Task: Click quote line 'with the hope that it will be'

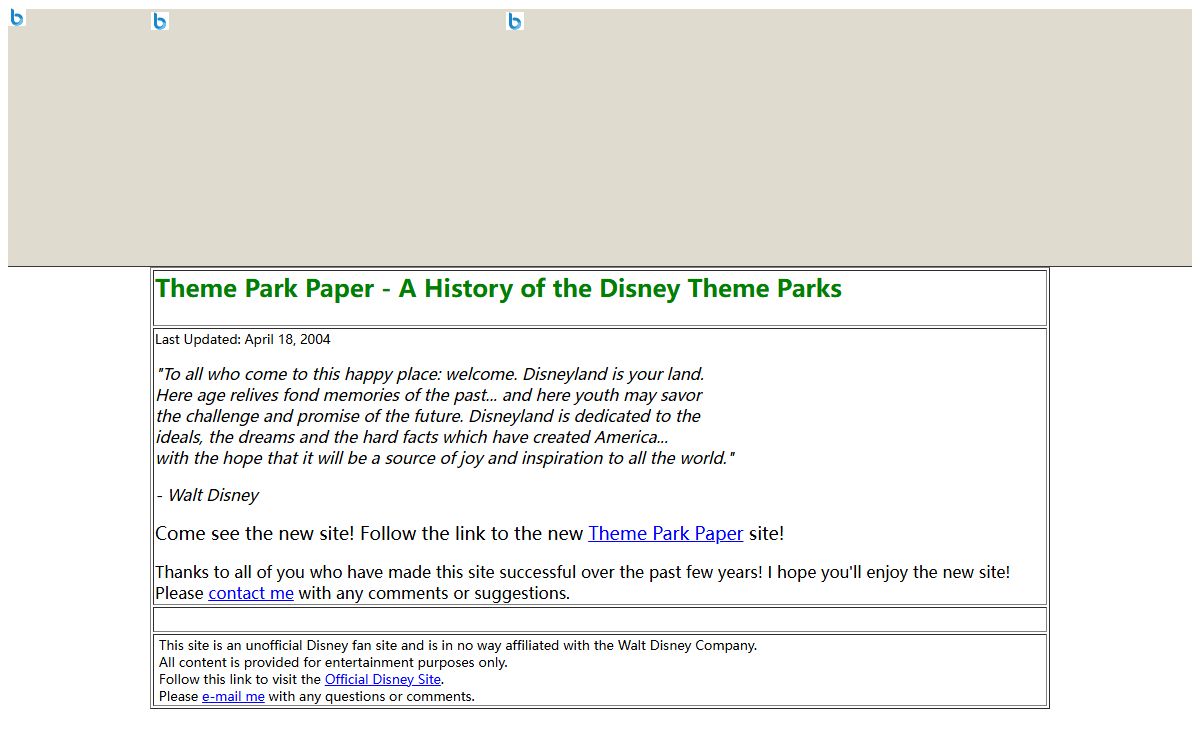Action: click(445, 458)
